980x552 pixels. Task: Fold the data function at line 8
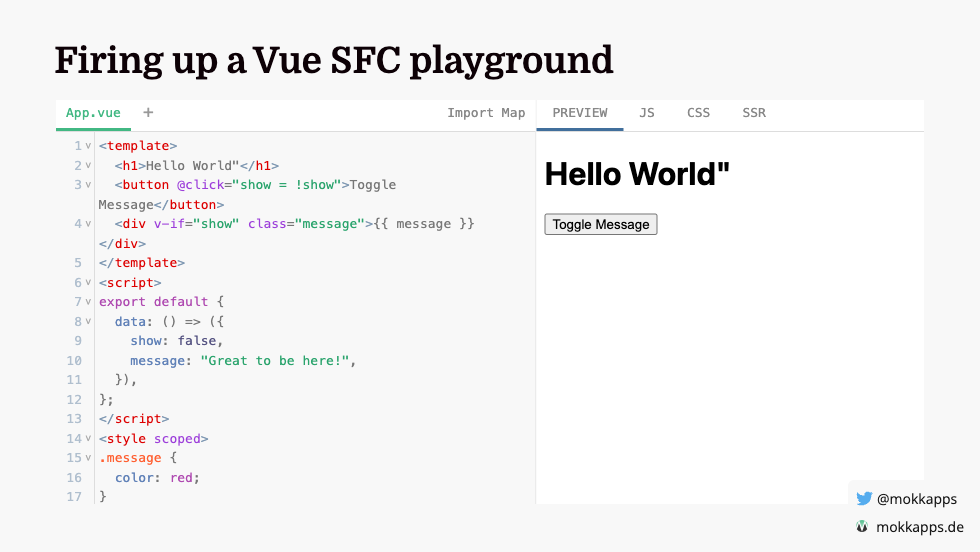[x=88, y=321]
